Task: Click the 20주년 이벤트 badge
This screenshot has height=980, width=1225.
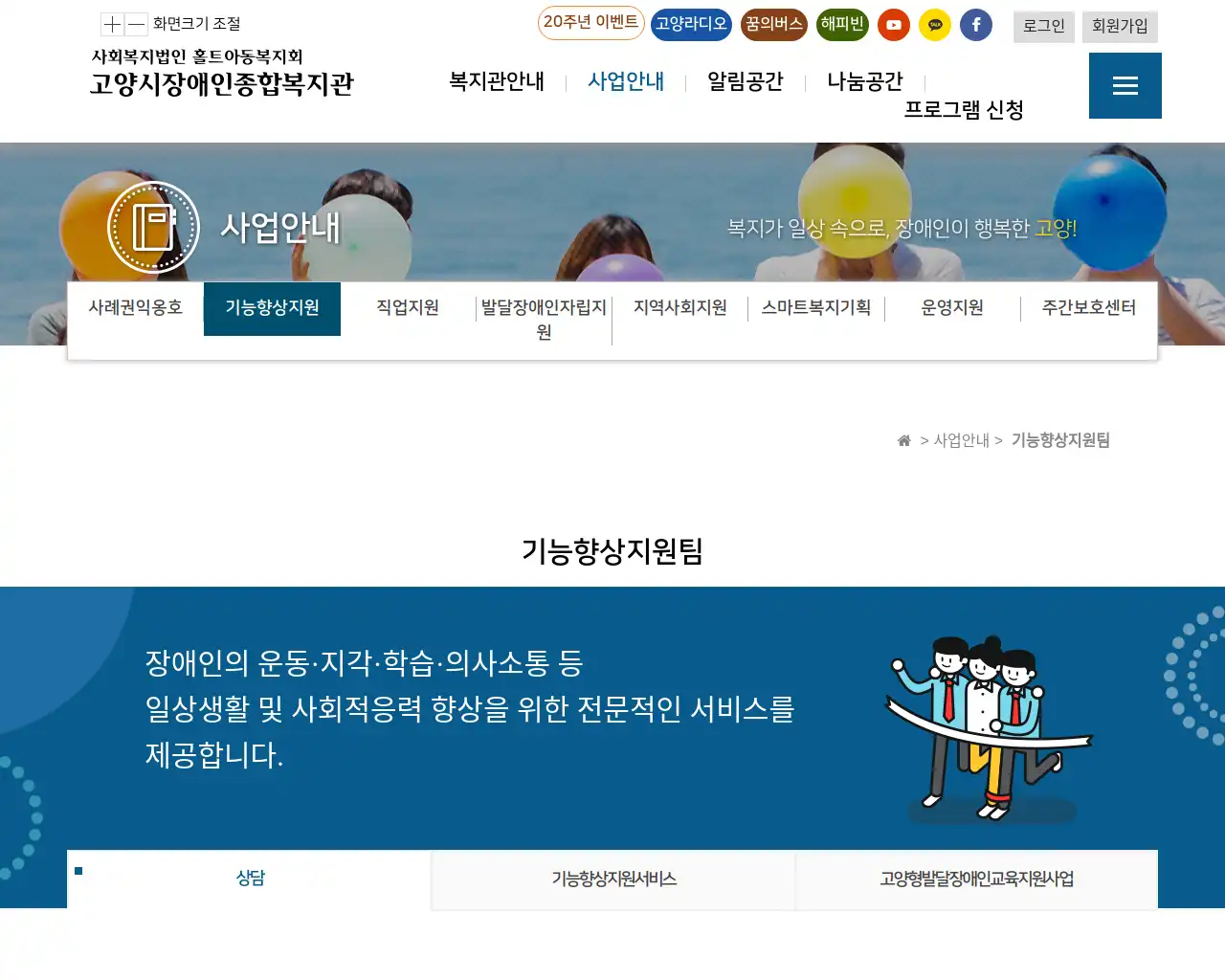Action: (590, 23)
